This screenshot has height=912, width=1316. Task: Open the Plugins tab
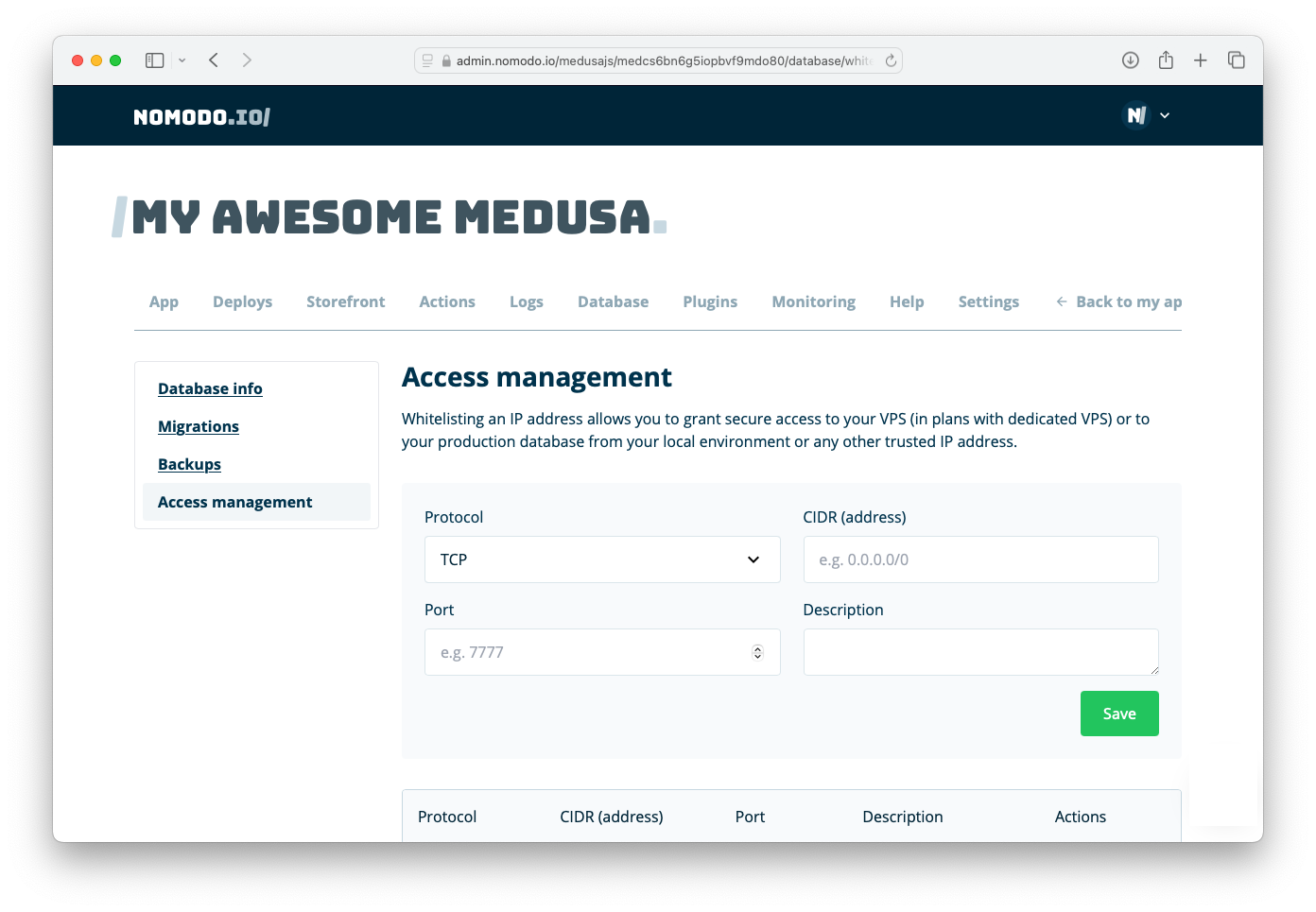click(710, 301)
